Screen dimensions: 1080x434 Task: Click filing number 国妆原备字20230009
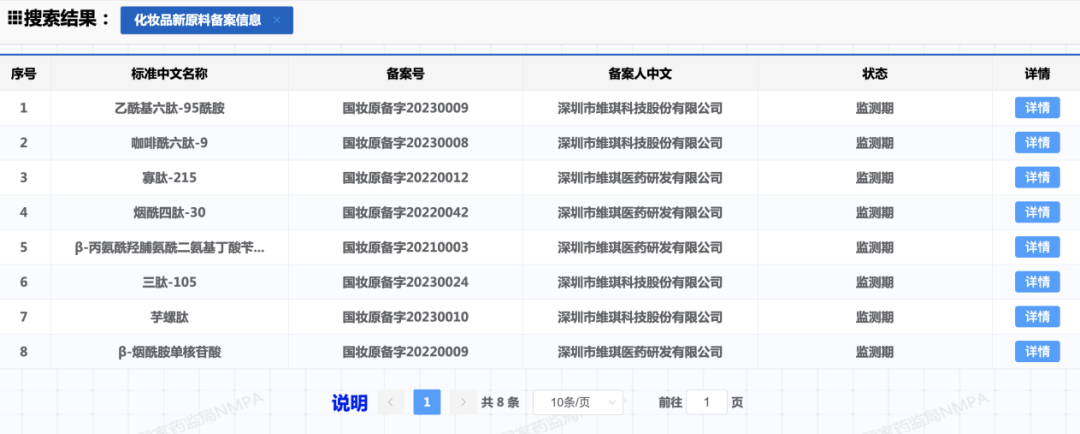click(x=405, y=108)
